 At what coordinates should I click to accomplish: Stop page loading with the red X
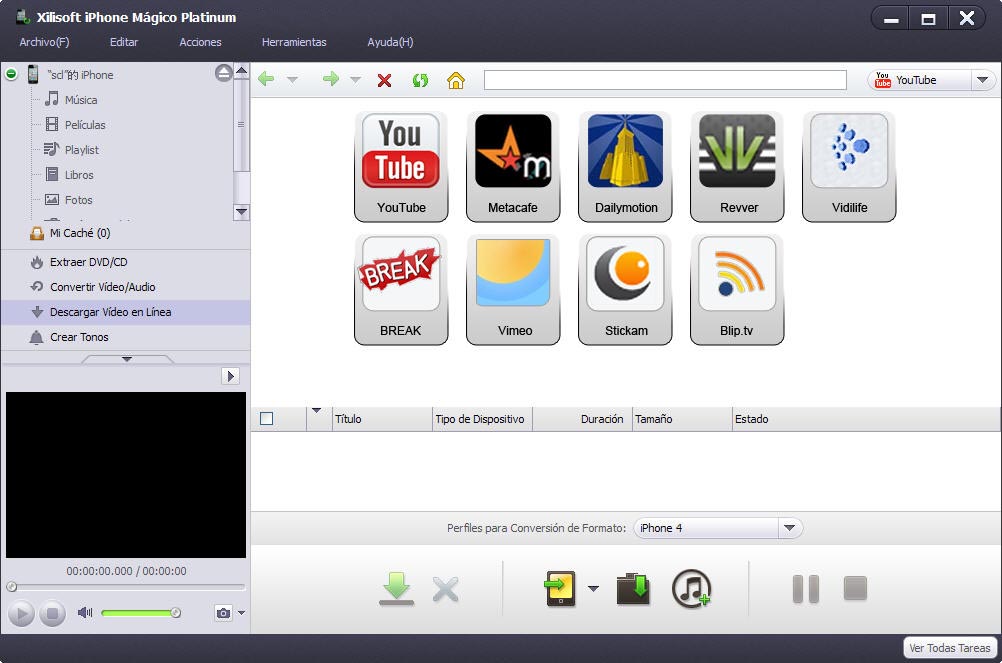click(x=384, y=80)
